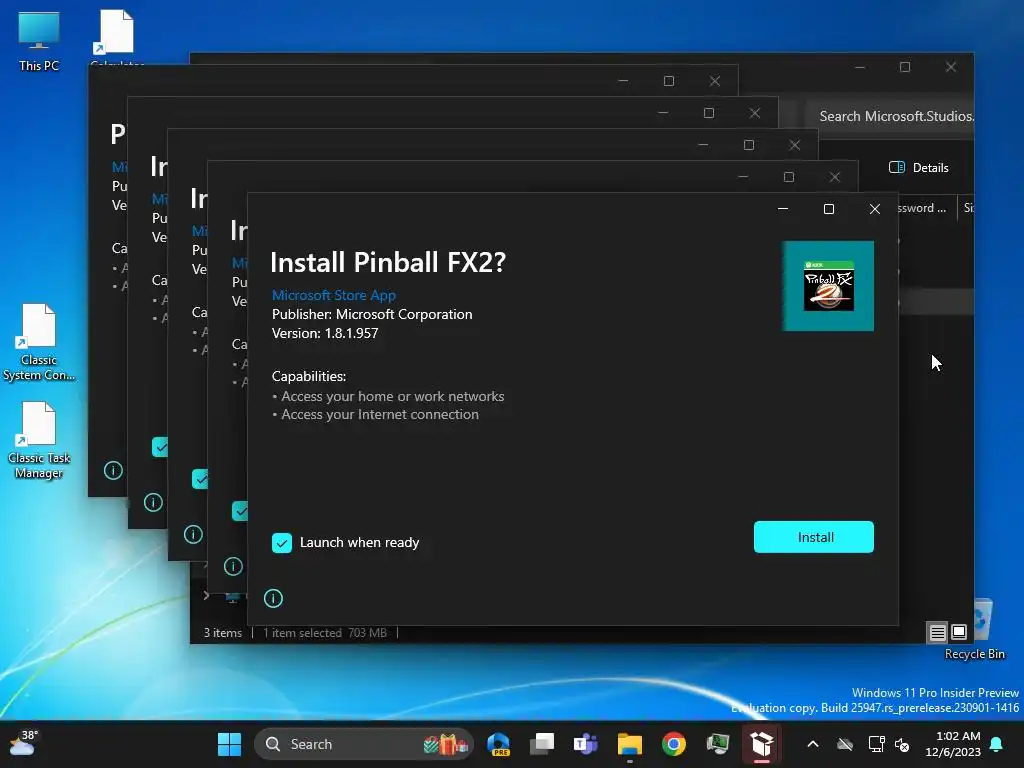Open the monitor app icon beside Chrome on taskbar
Image resolution: width=1024 pixels, height=768 pixels.
pyautogui.click(x=718, y=744)
